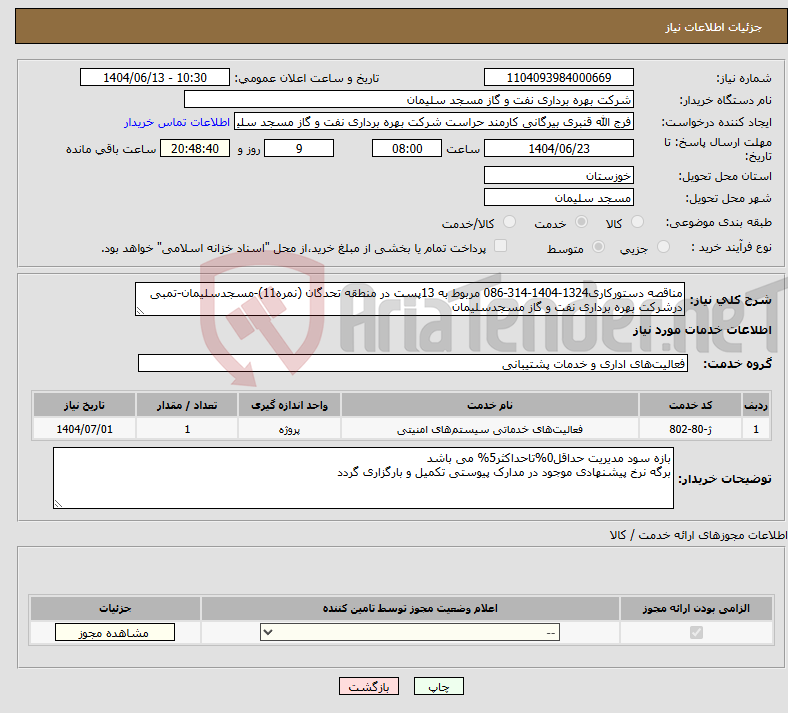Viewport: 788px width, 713px height.
Task: Select the متوسط purchase type radio
Action: tap(598, 247)
